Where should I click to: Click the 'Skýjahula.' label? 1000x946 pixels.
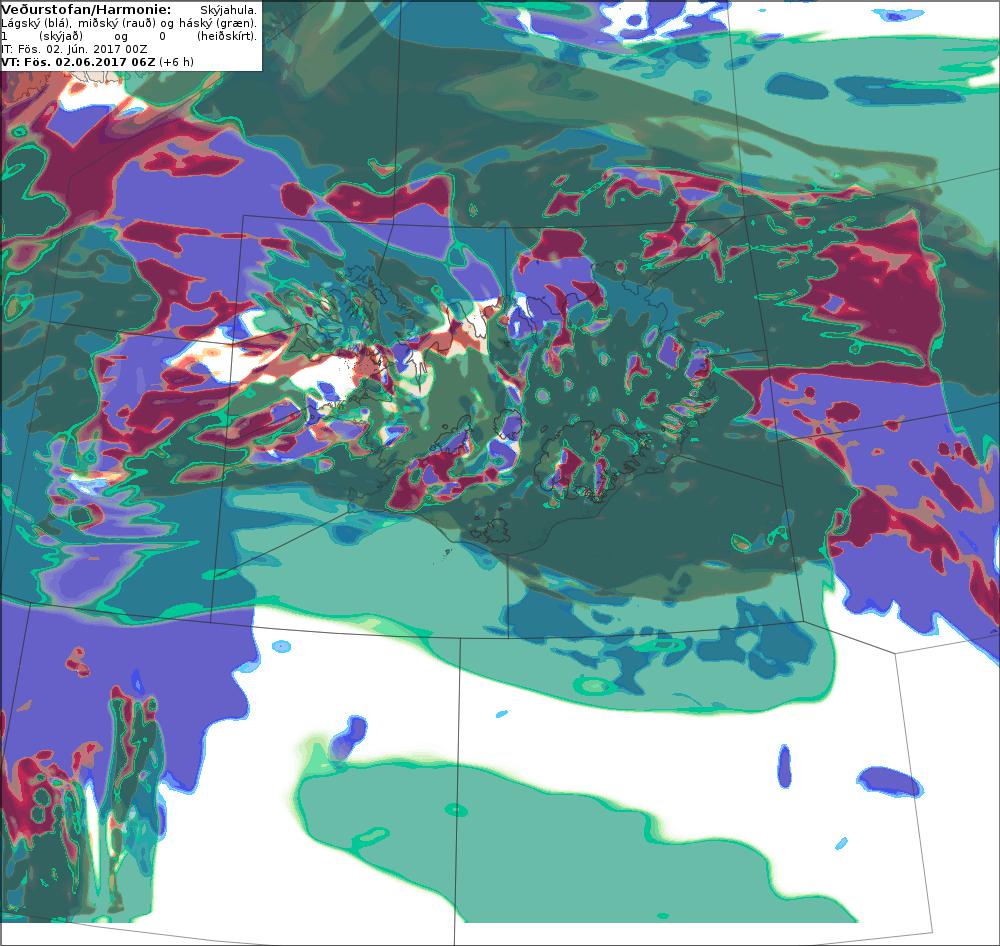(228, 10)
